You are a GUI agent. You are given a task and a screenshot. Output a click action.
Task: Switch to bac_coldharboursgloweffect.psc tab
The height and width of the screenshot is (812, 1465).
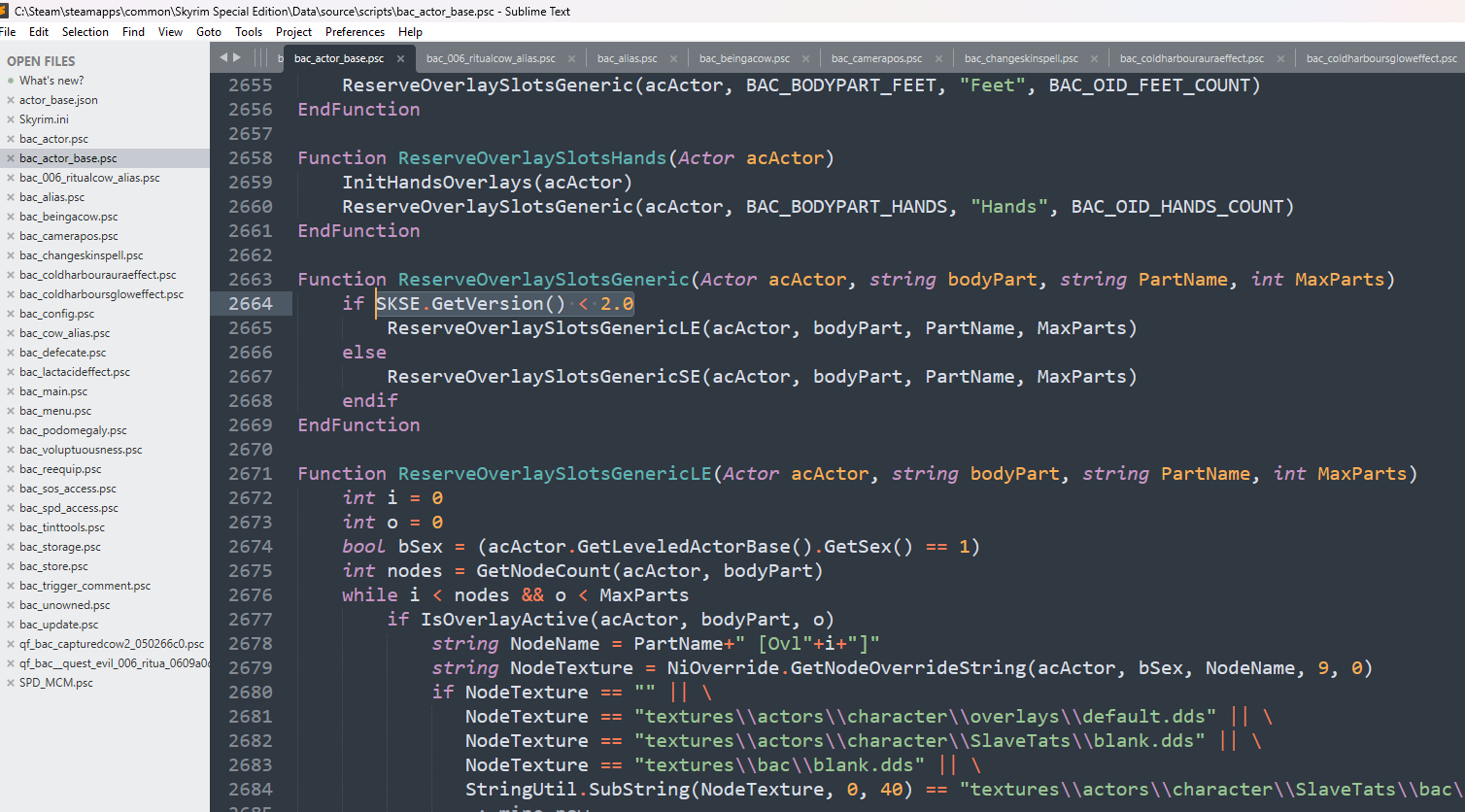pos(1381,58)
